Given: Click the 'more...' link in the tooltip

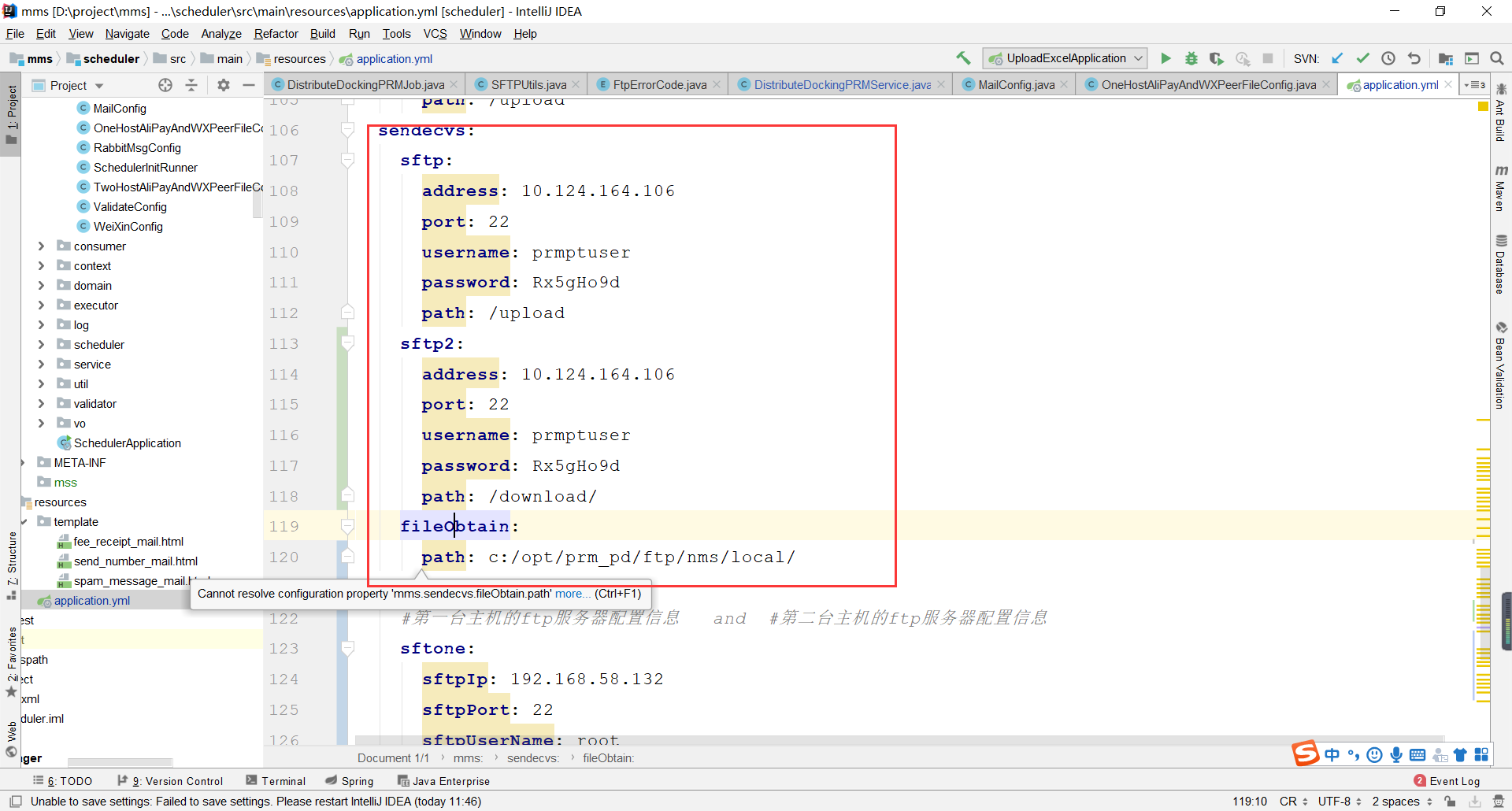Looking at the screenshot, I should tap(573, 594).
